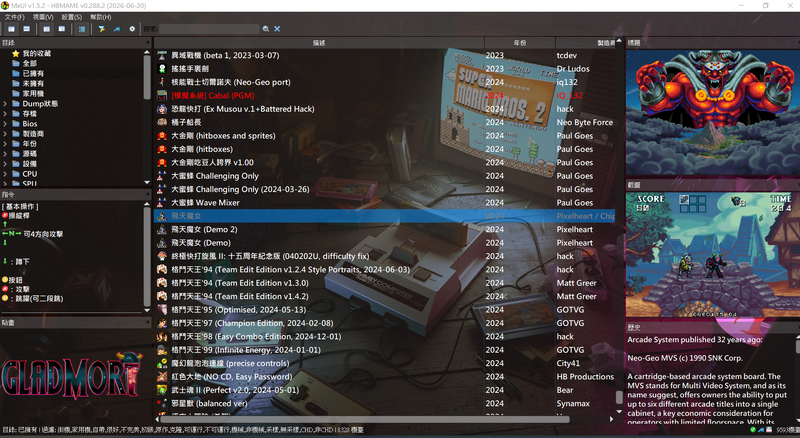The image size is (800, 438).
Task: Sort list by 描述 column header
Action: pos(319,43)
